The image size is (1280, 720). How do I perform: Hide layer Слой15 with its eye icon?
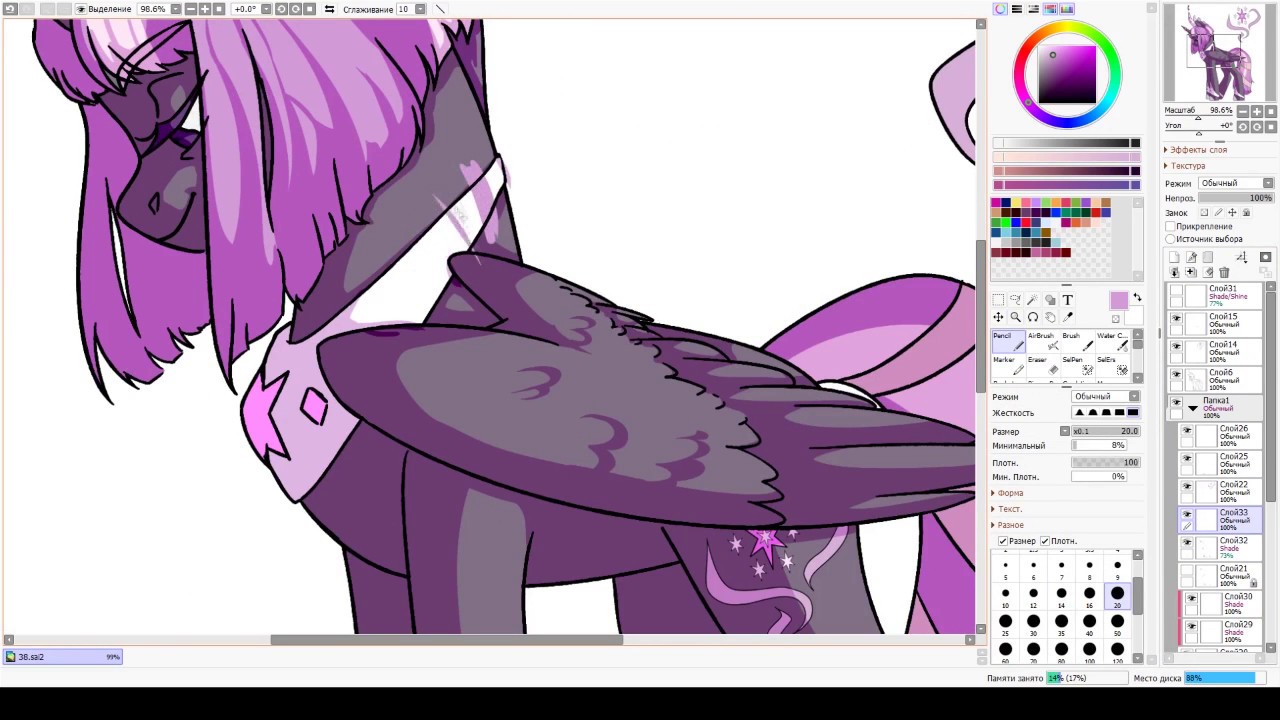[1176, 319]
